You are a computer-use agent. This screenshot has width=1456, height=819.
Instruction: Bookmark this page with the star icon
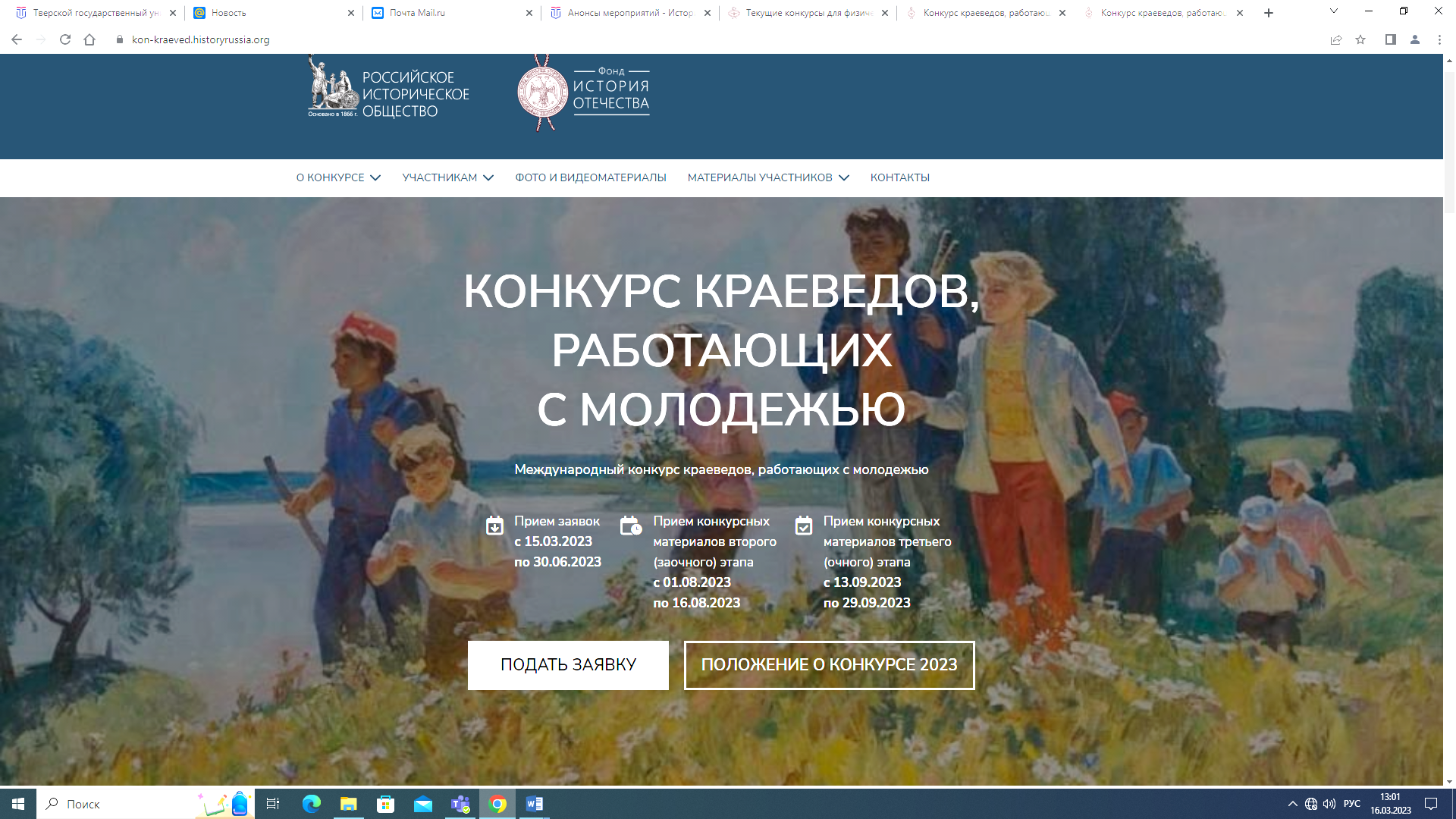pos(1360,39)
